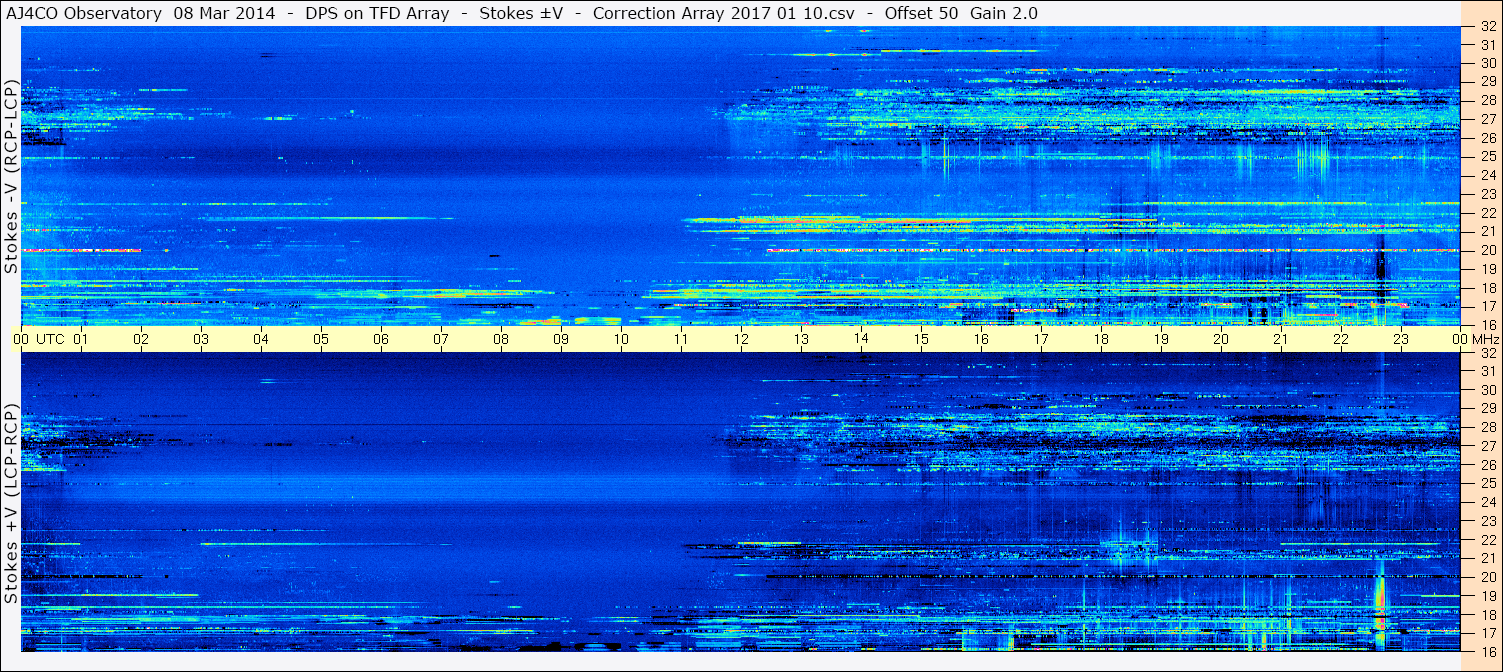Select 'Correction Array 2017 01 10.csv' filename text

click(723, 14)
